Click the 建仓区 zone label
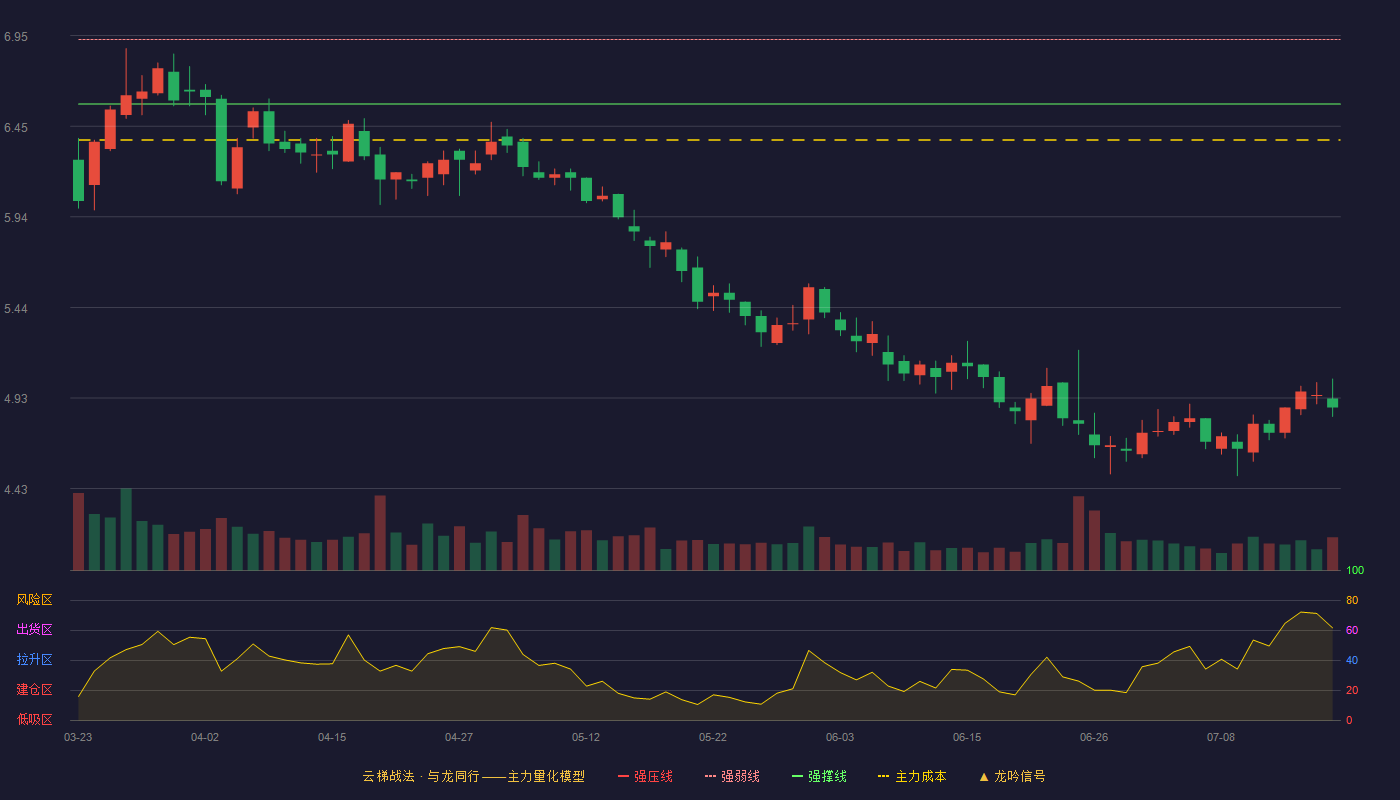The image size is (1400, 800). 34,690
